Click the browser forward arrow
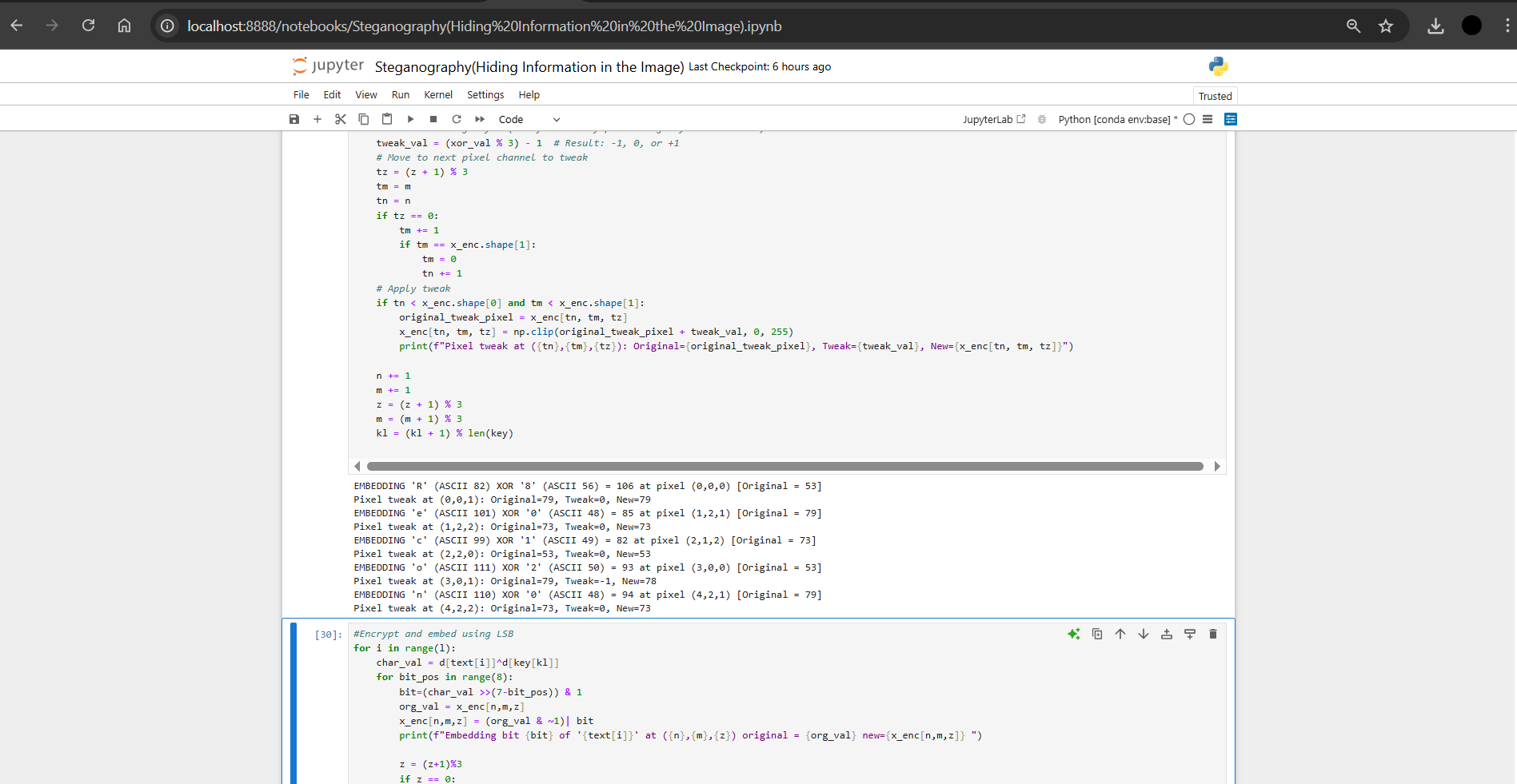 (x=53, y=26)
